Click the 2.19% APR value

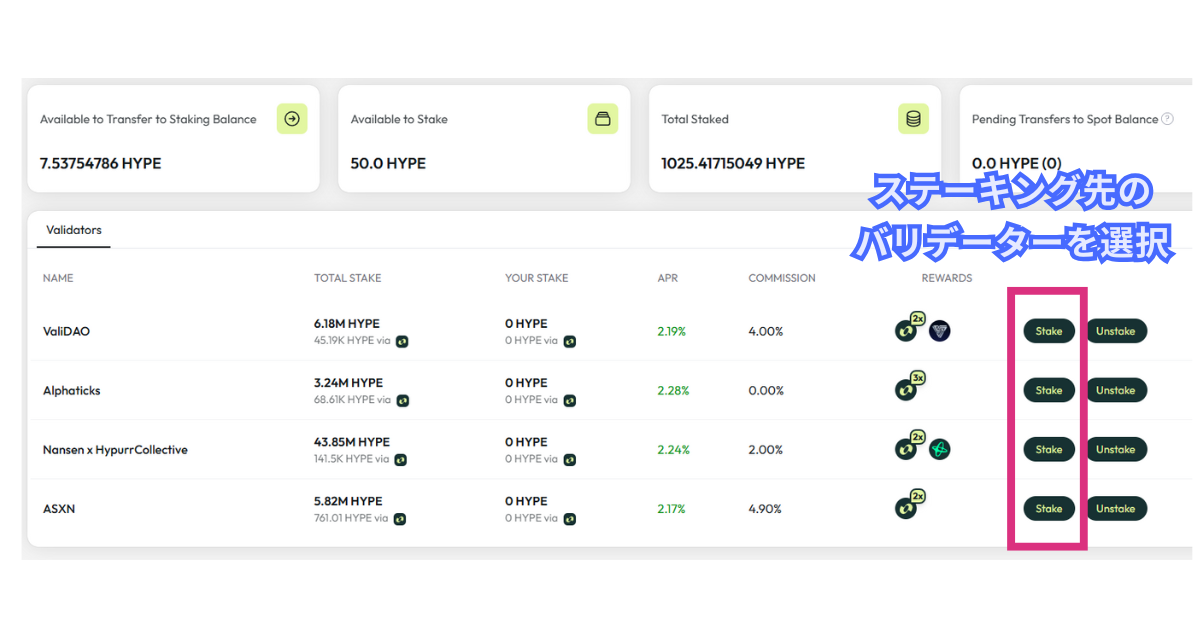point(672,331)
